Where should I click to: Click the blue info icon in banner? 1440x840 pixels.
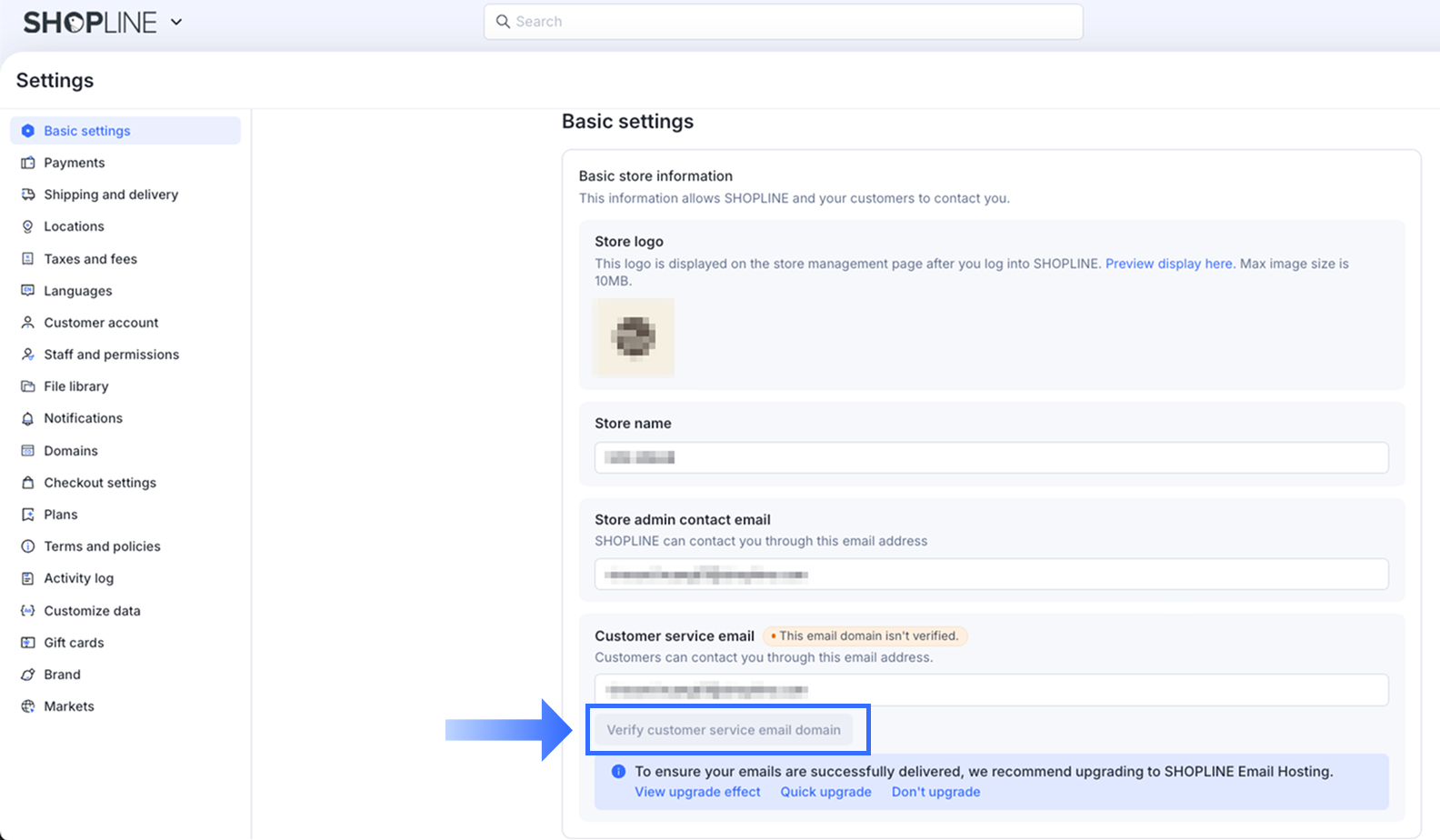pyautogui.click(x=618, y=772)
